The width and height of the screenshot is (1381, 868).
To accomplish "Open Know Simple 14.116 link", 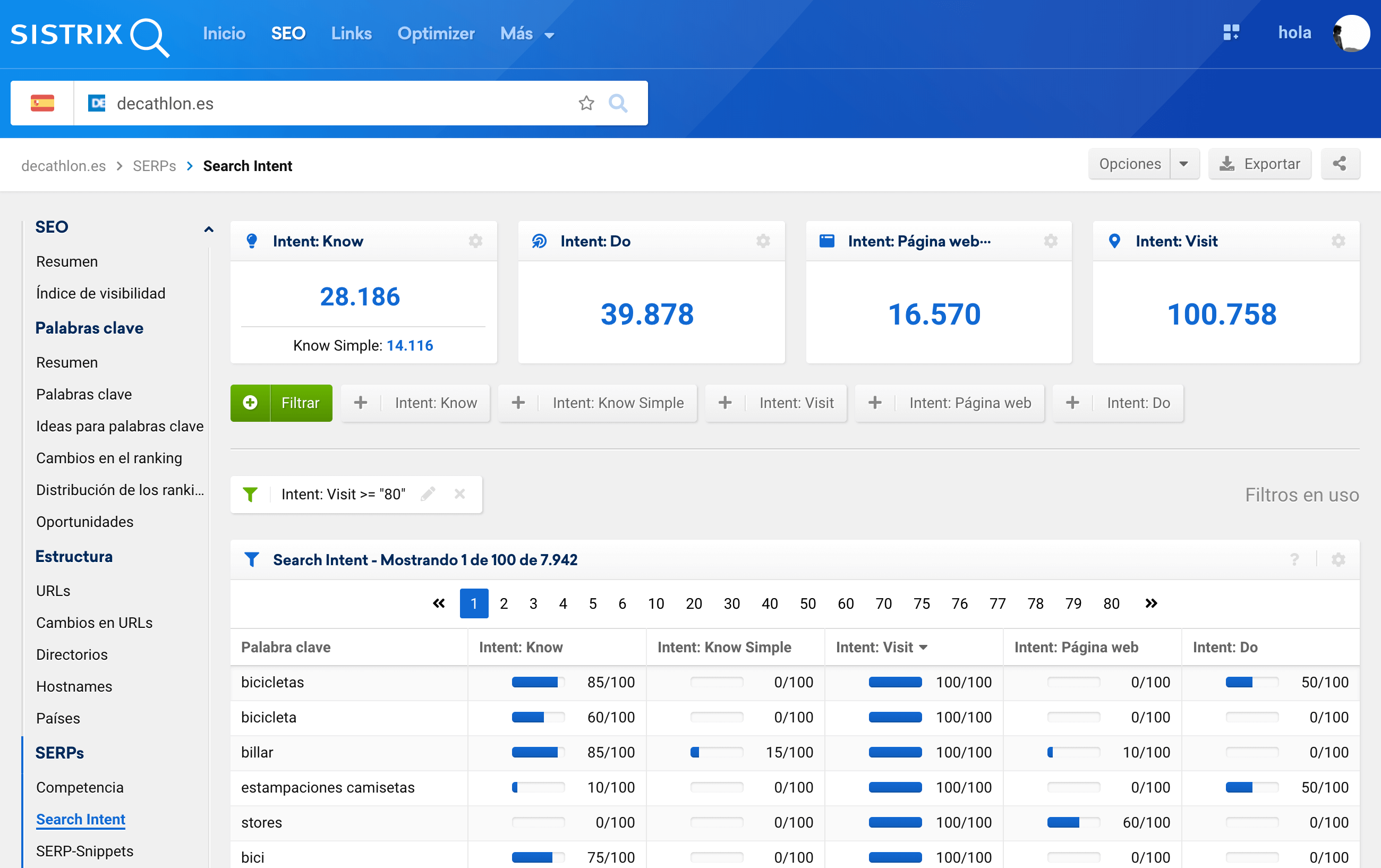I will pos(410,345).
